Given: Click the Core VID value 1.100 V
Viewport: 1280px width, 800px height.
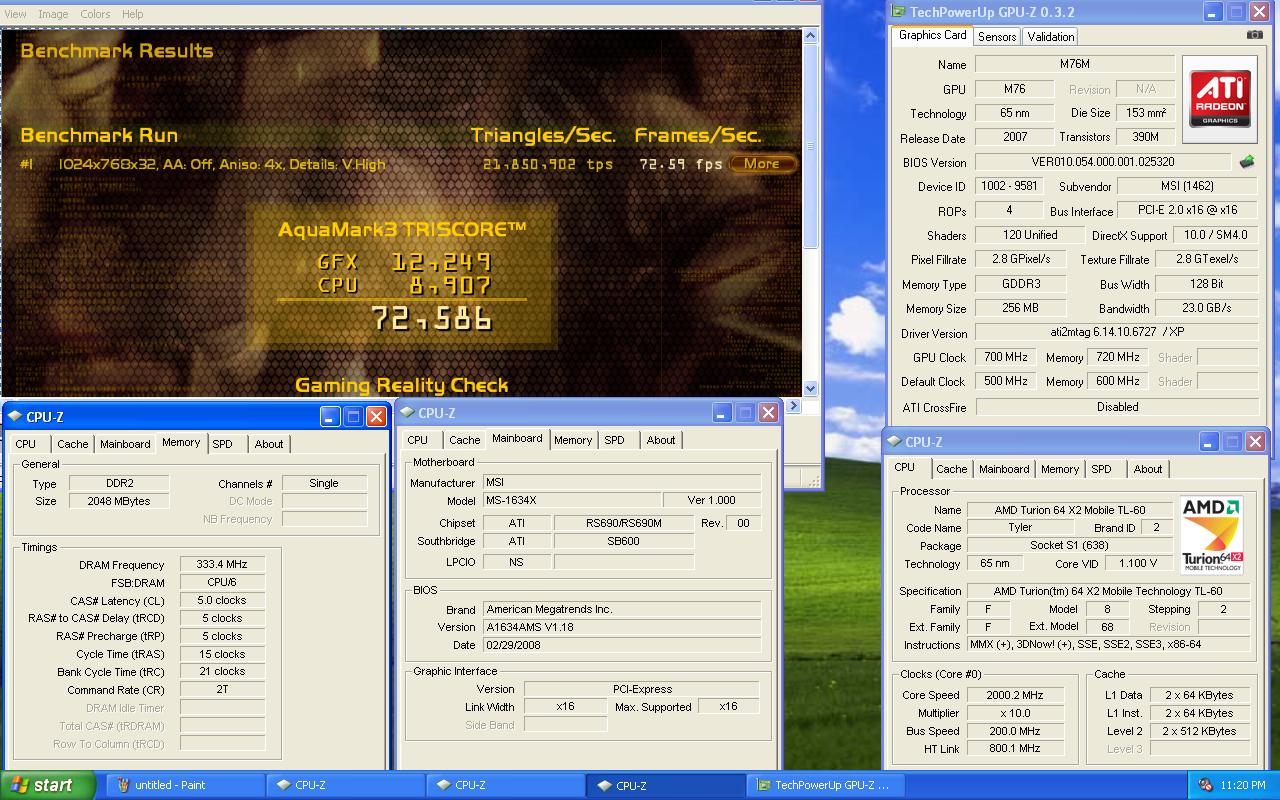Looking at the screenshot, I should 1138,564.
